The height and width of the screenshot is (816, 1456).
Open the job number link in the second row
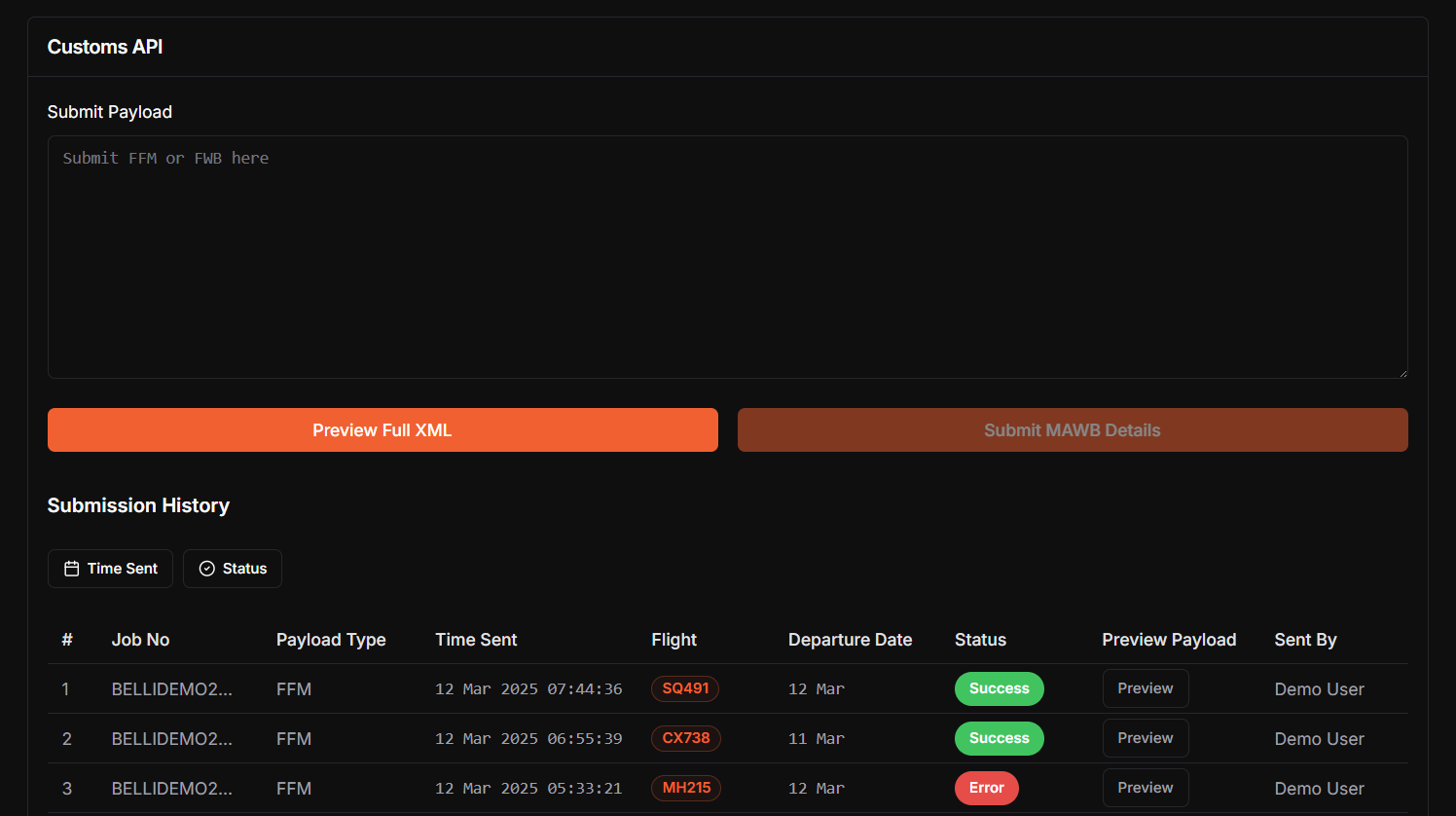(171, 738)
